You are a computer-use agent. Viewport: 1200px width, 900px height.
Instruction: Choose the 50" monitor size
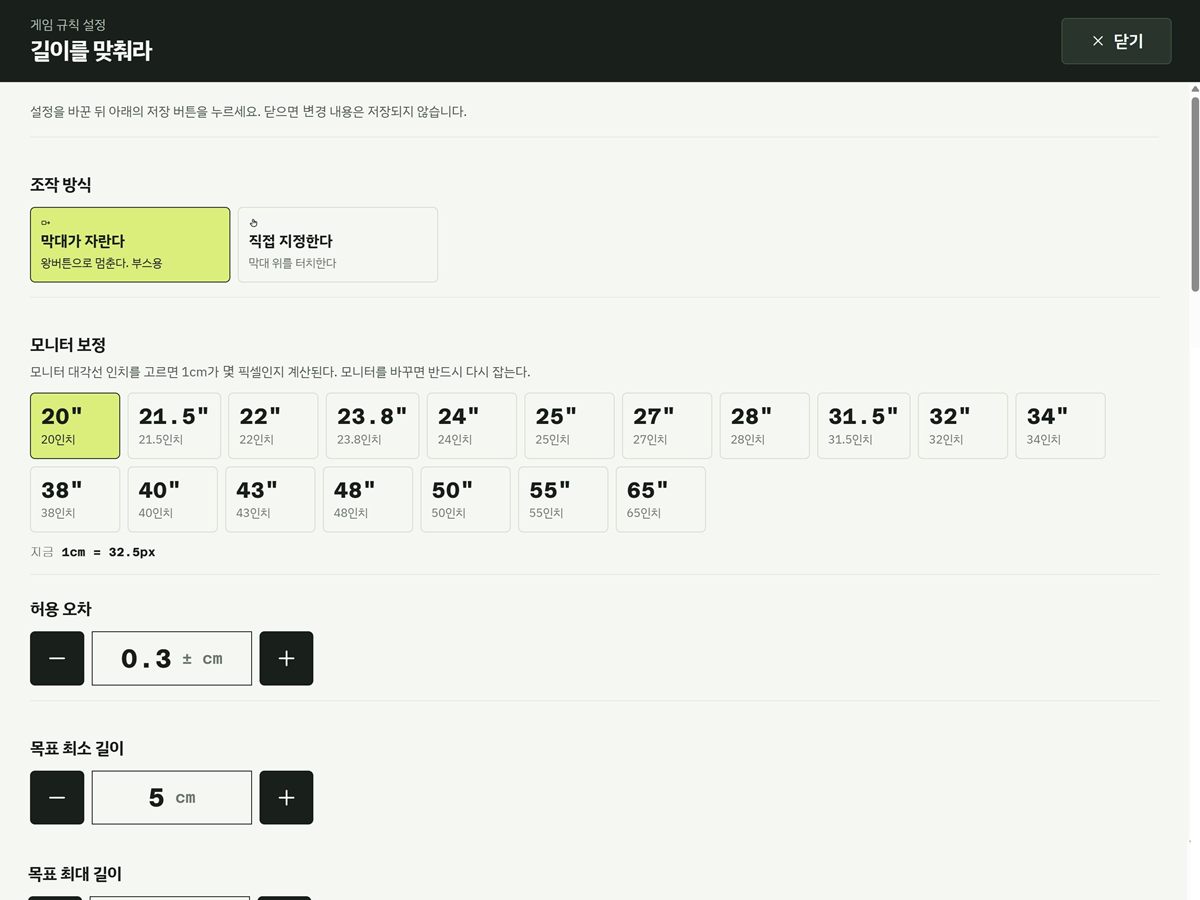click(465, 499)
